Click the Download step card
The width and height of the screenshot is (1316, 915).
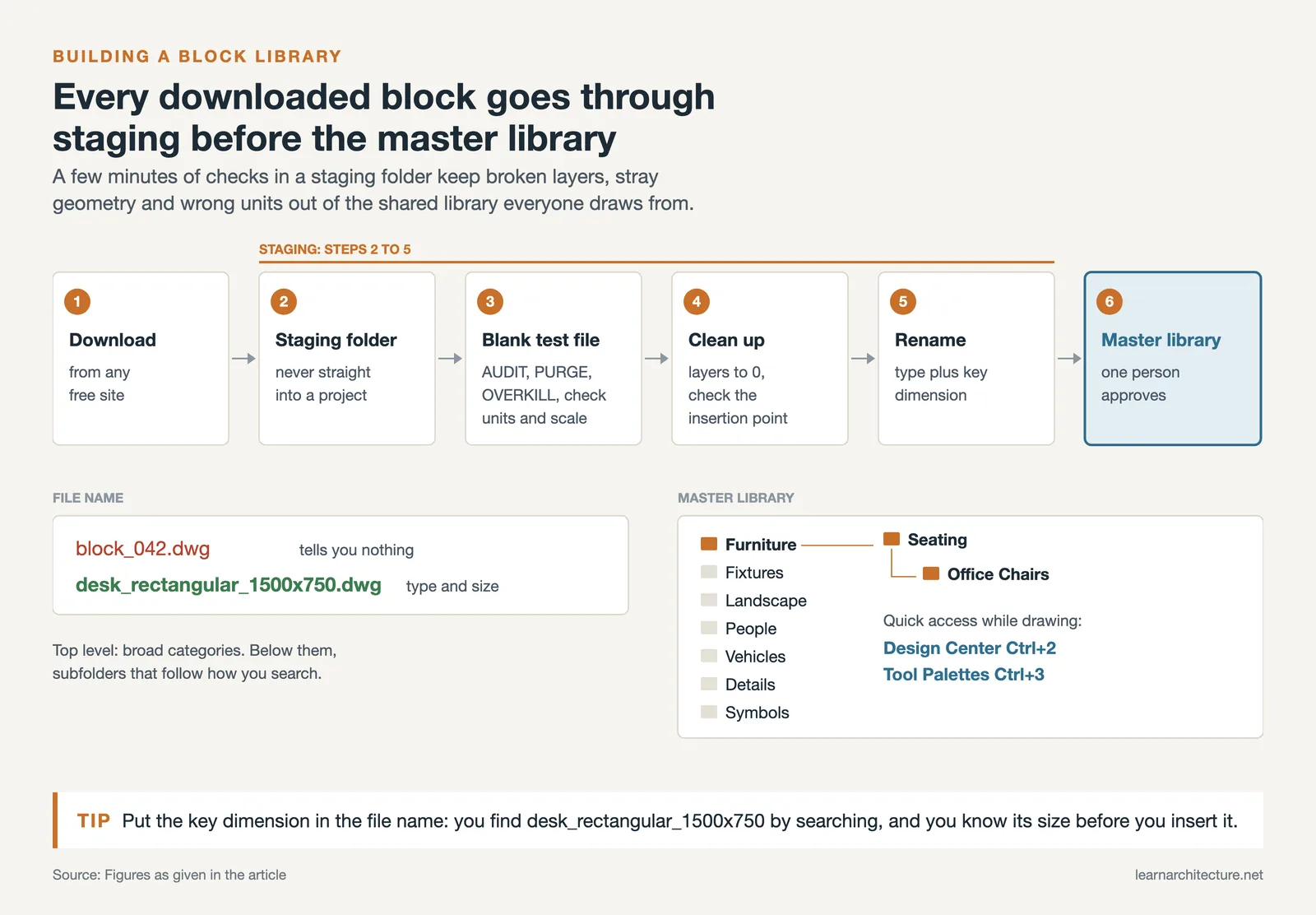tap(141, 359)
